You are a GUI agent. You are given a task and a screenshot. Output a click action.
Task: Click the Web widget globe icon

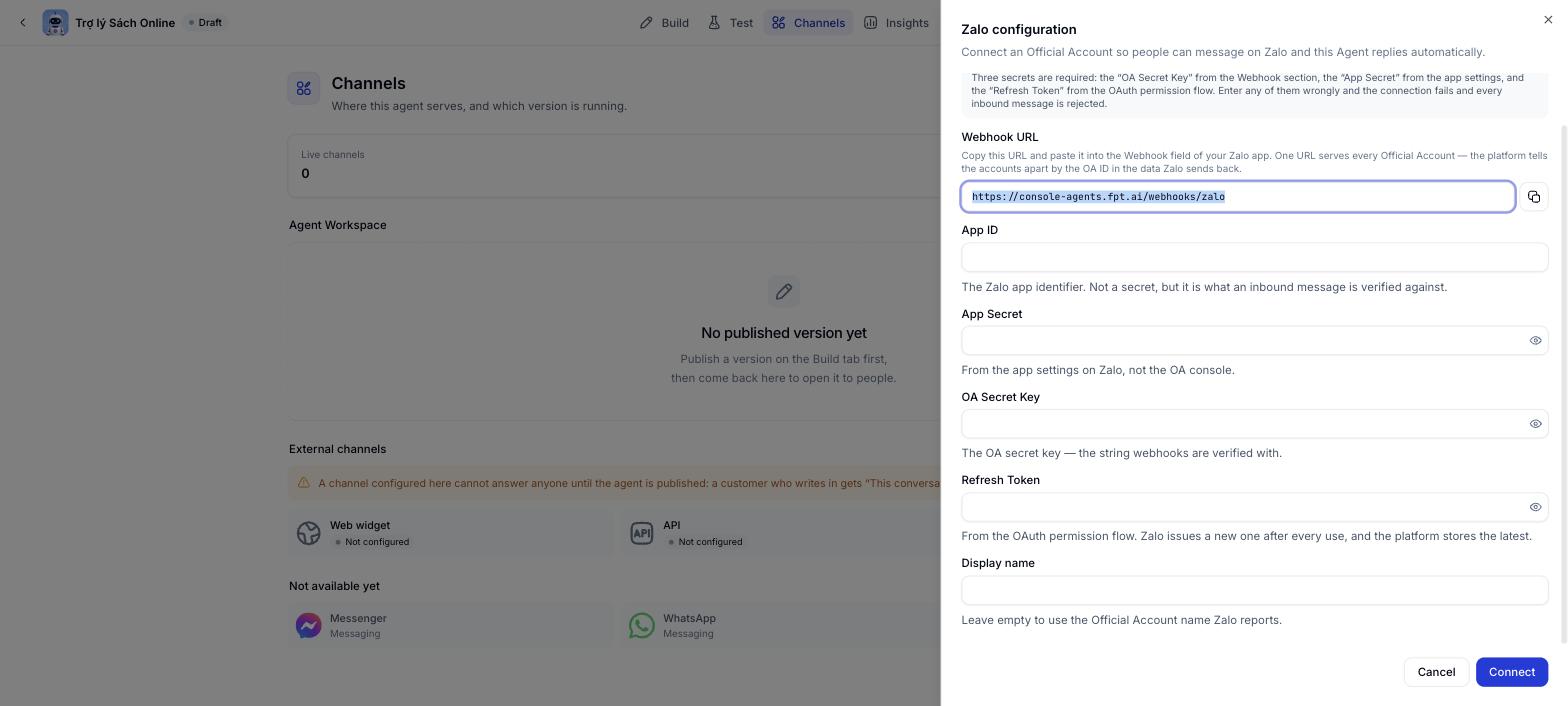[308, 533]
